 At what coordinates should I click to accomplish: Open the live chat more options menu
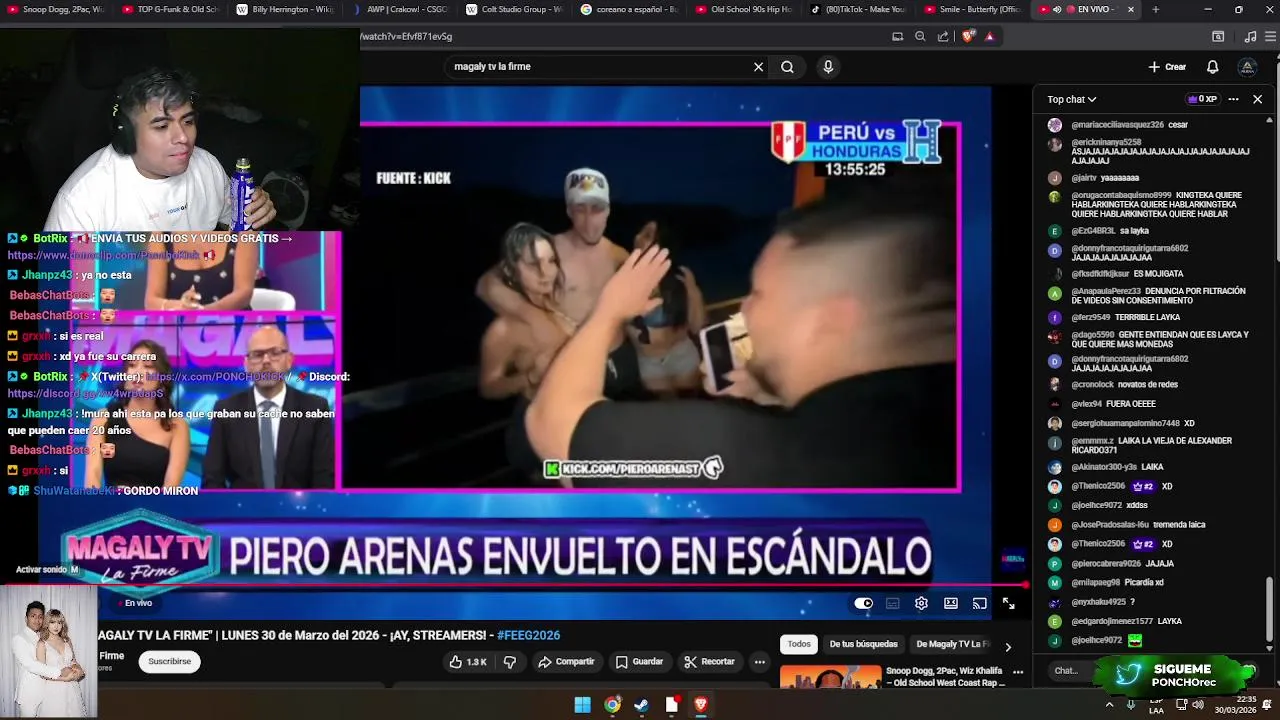tap(1233, 99)
